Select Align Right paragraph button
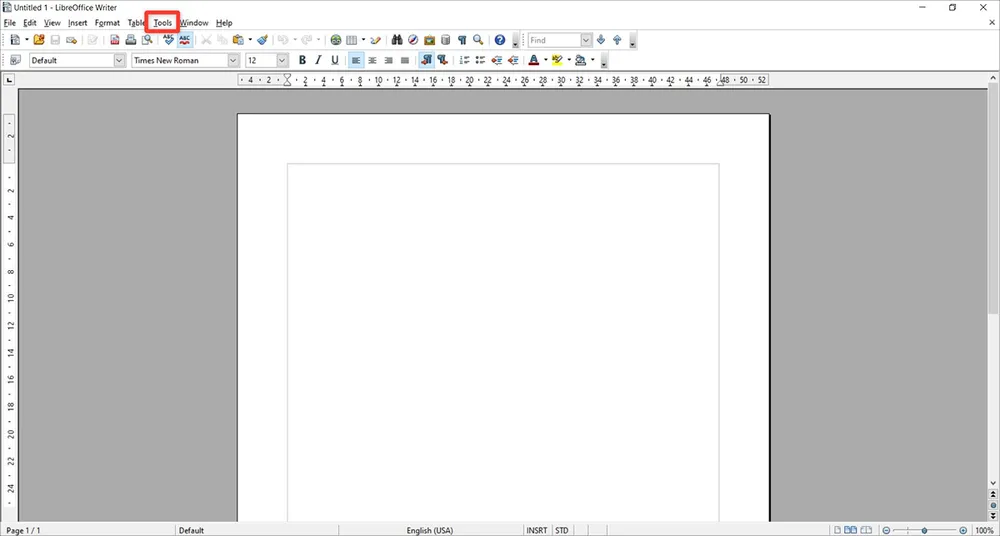Image resolution: width=1000 pixels, height=536 pixels. [x=388, y=60]
